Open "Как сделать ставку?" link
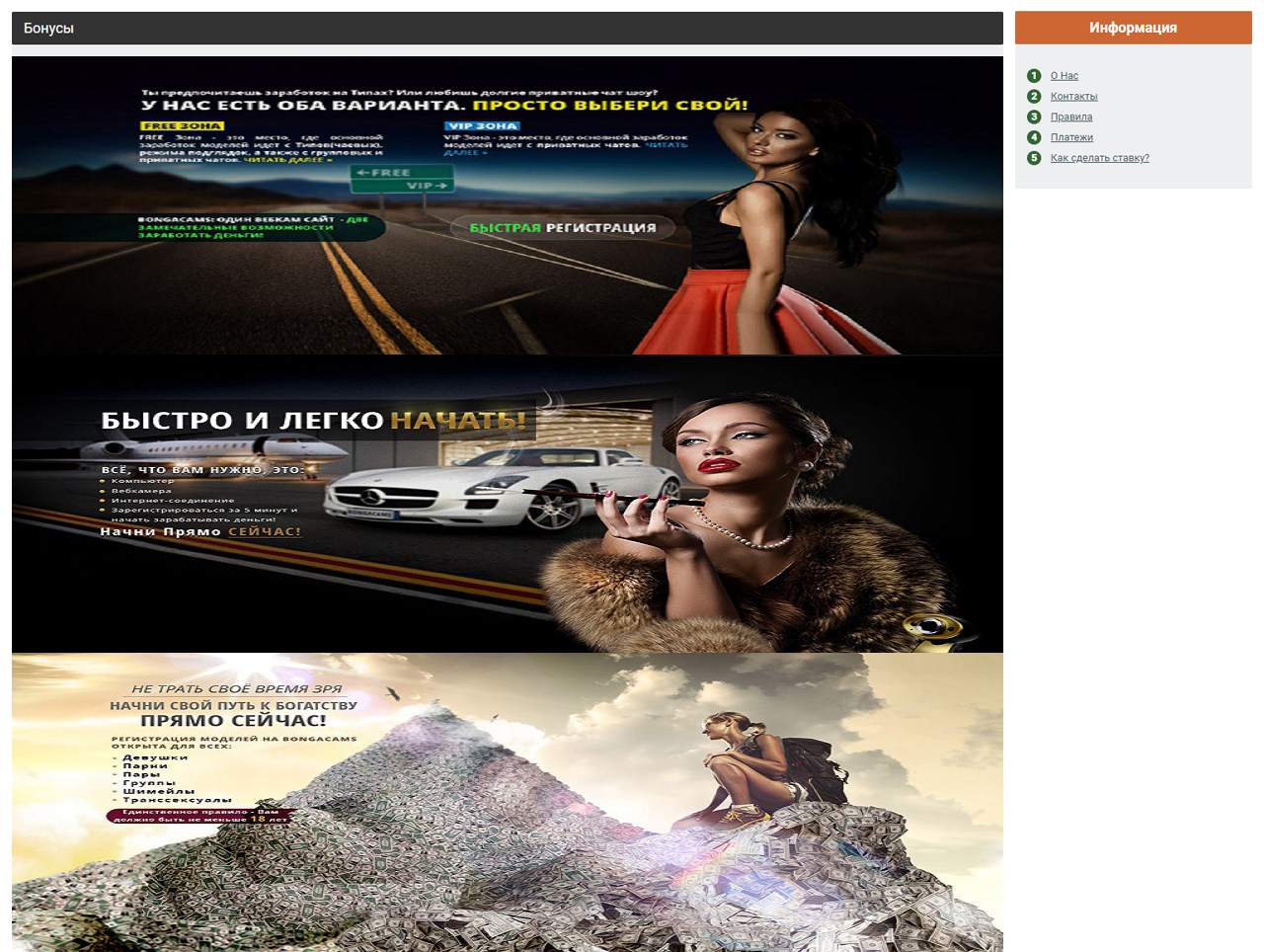The width and height of the screenshot is (1264, 952). pos(1099,158)
